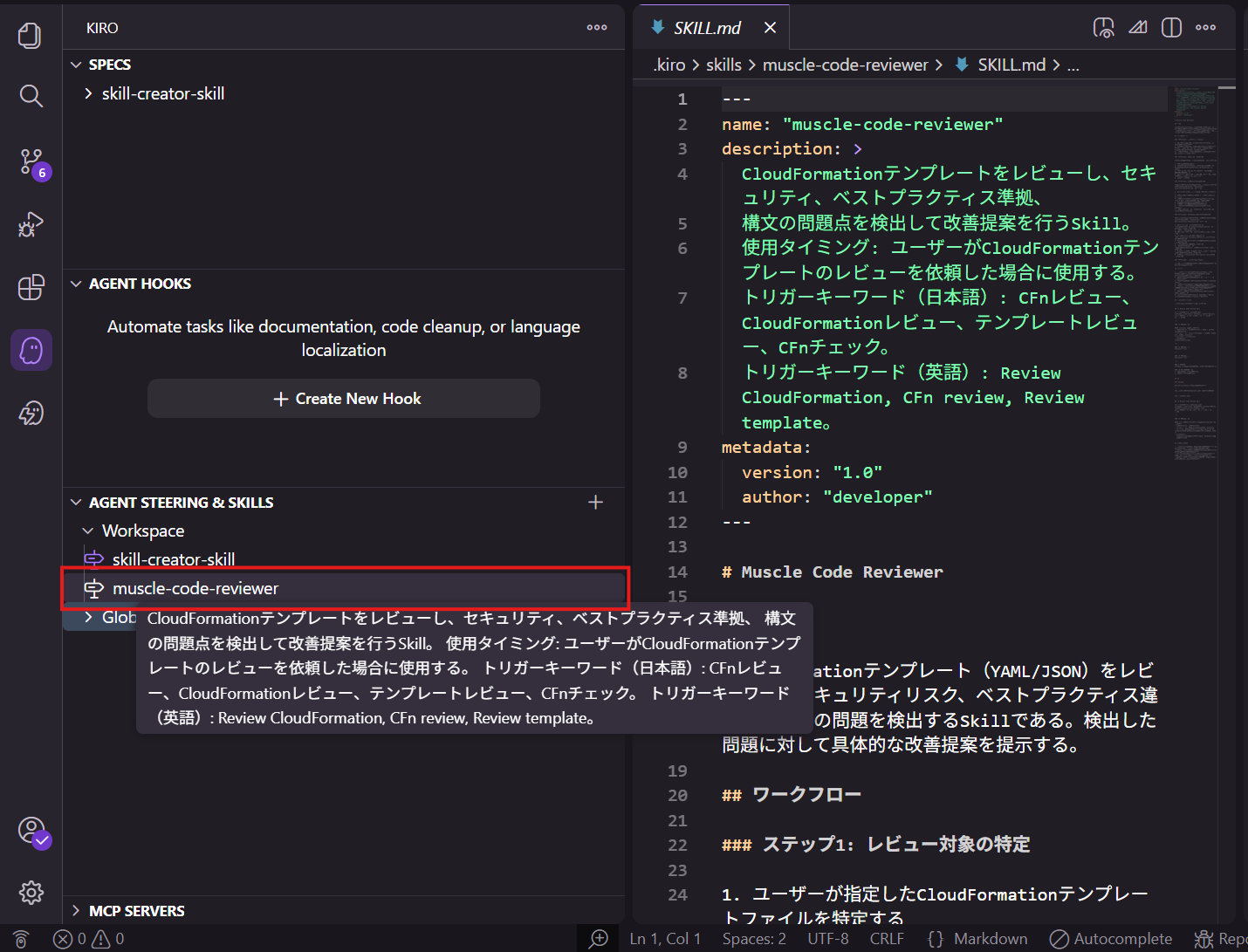Open the Accounts icon at bottom left
This screenshot has width=1248, height=952.
pos(31,831)
